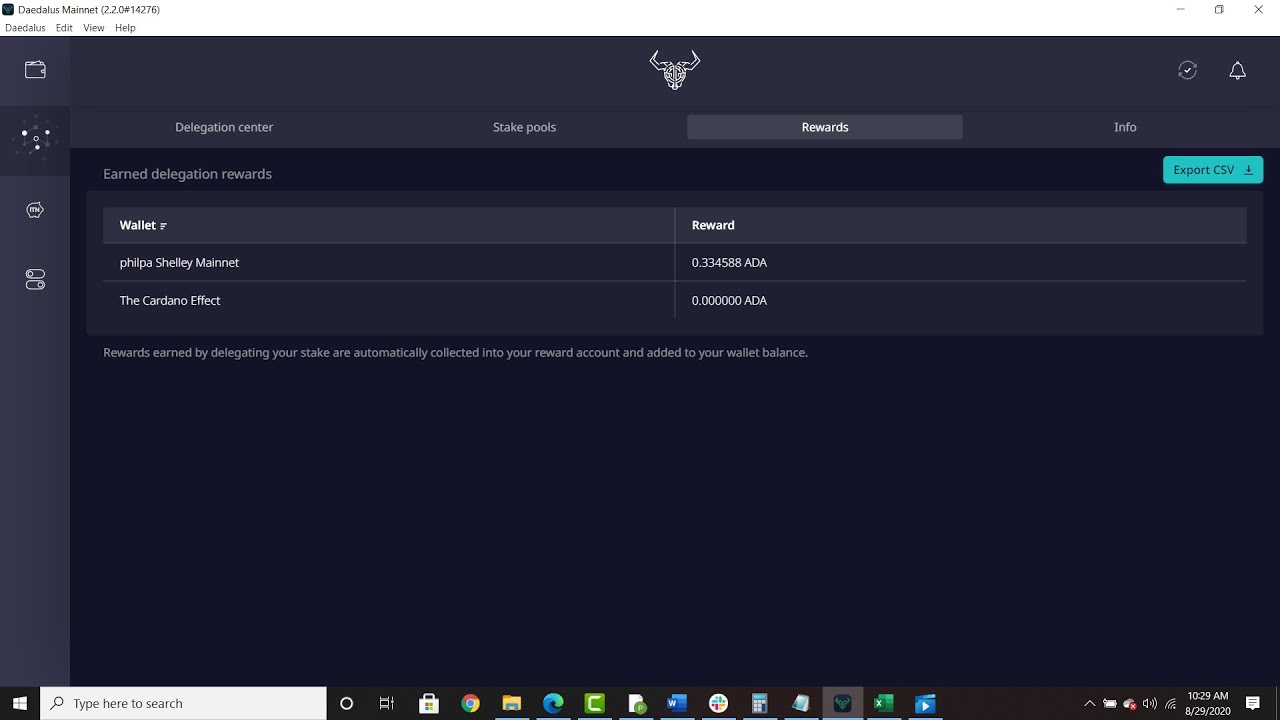The width and height of the screenshot is (1280, 720).
Task: Open the Windows Action Center notifications
Action: (1253, 703)
